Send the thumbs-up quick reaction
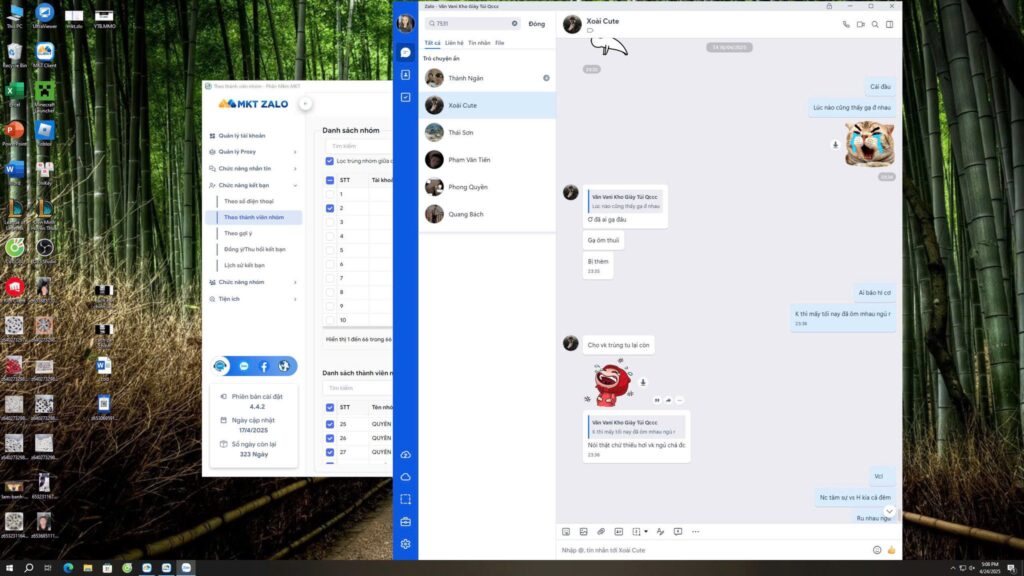 (x=891, y=550)
